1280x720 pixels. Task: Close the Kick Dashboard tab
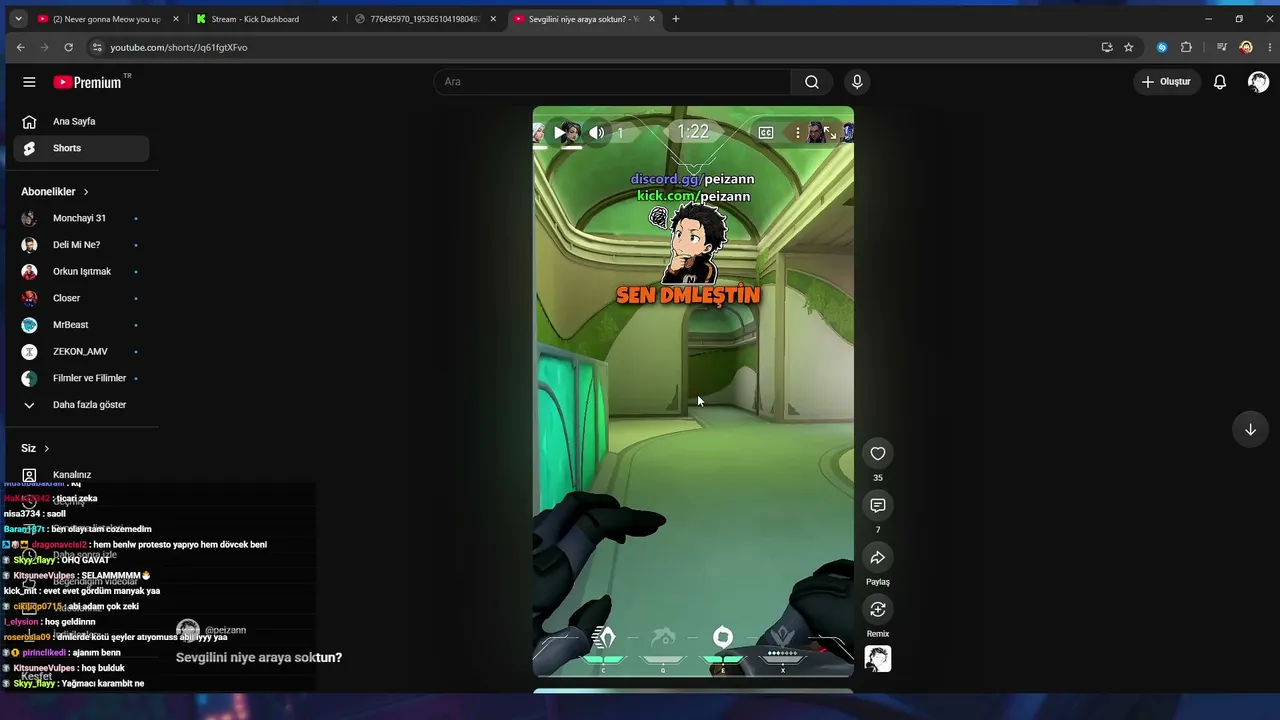point(334,19)
